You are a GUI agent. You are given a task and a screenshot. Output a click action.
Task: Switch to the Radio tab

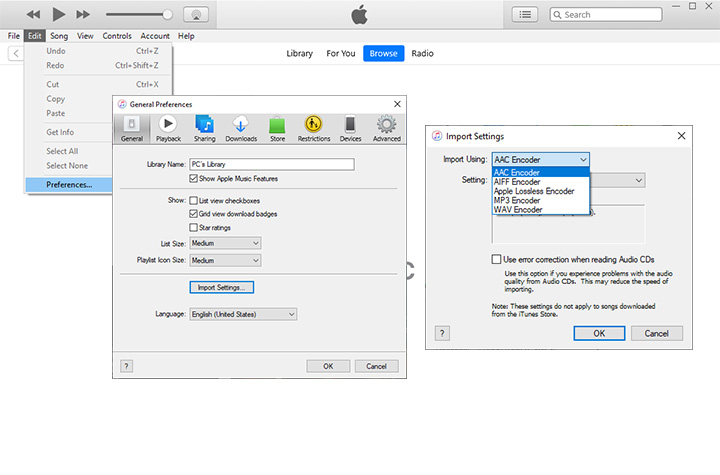[x=422, y=53]
